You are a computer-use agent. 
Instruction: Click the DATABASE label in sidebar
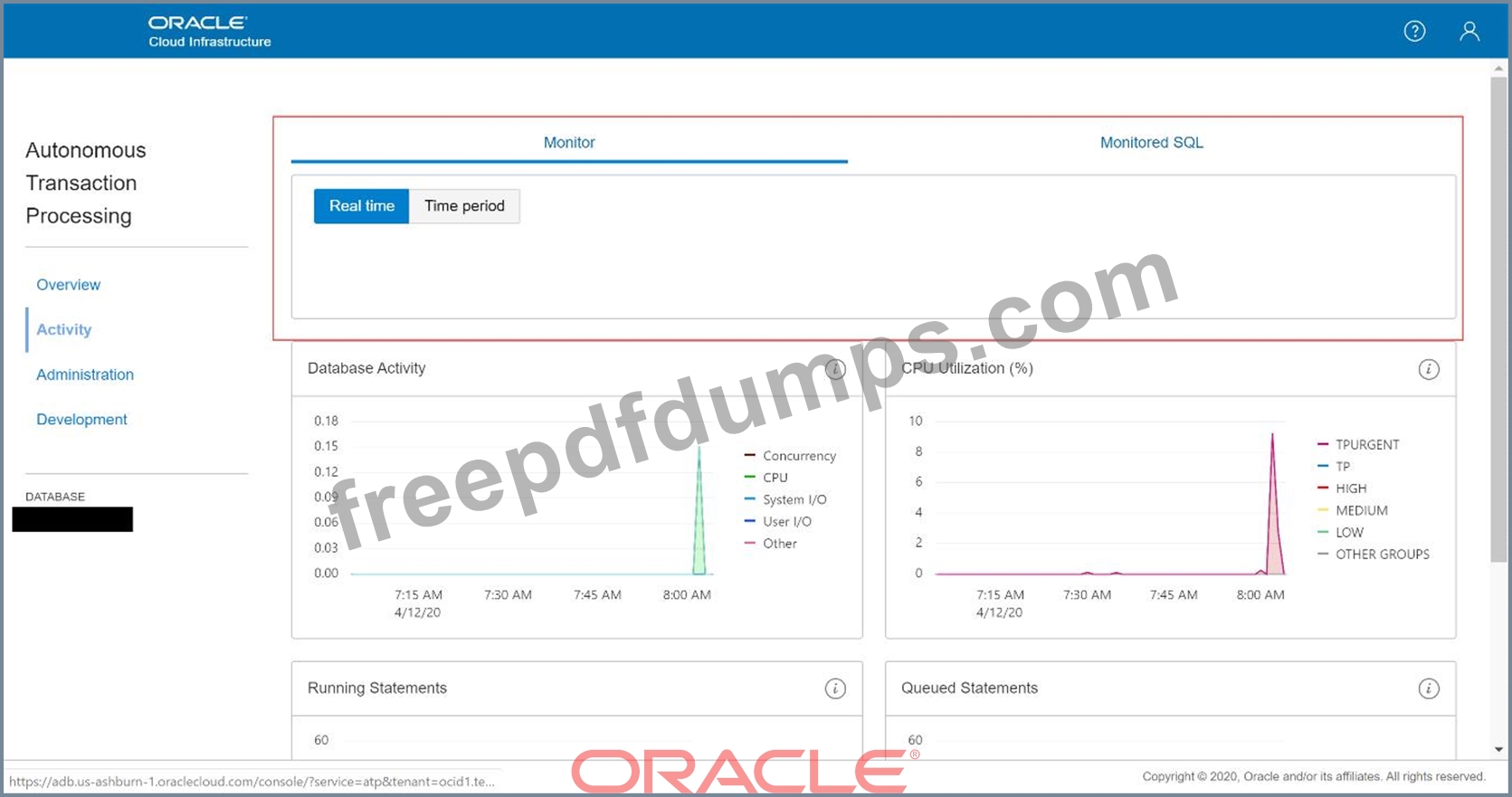(55, 497)
